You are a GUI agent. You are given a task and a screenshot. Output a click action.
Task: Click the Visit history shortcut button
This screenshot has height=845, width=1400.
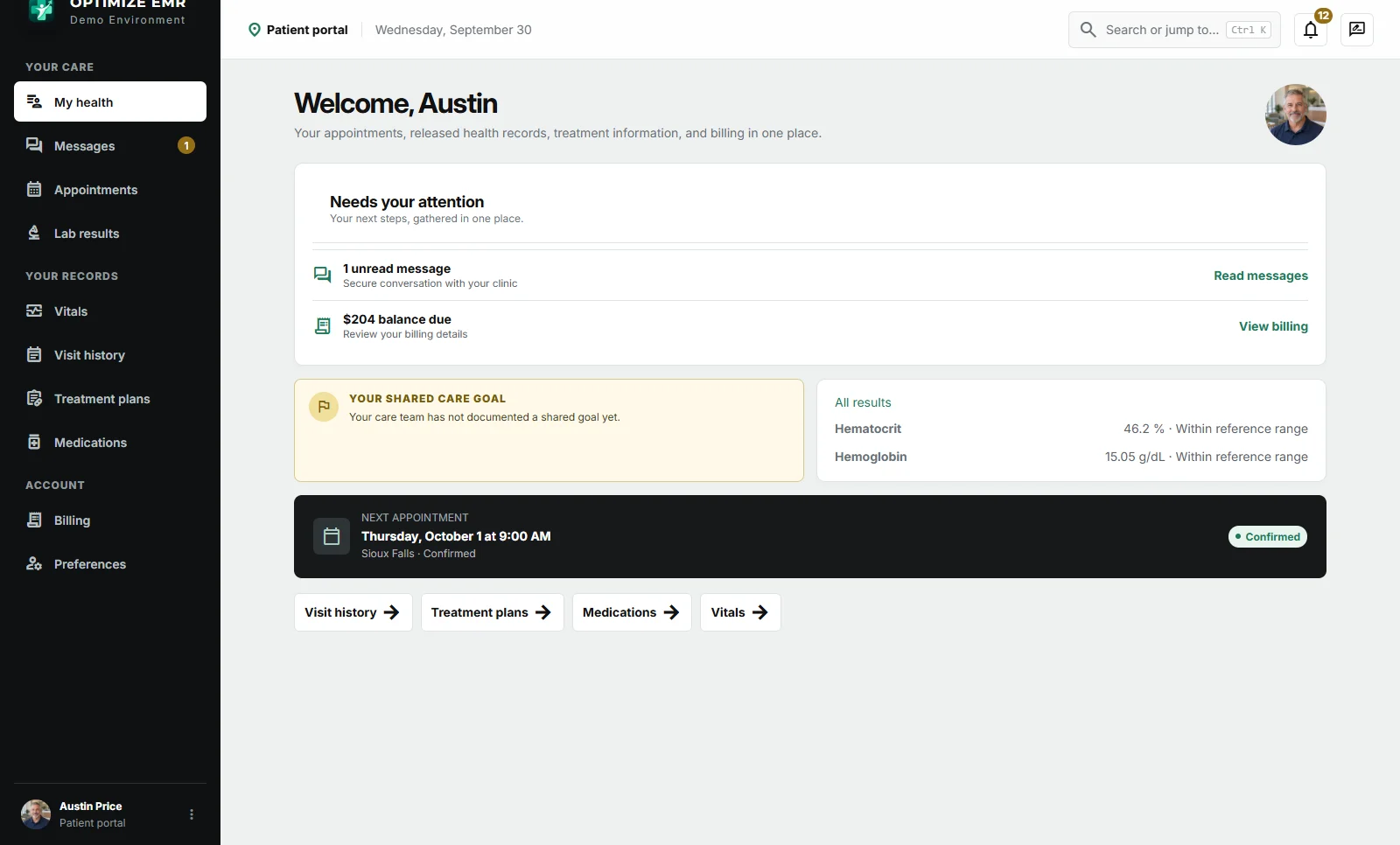[x=353, y=612]
